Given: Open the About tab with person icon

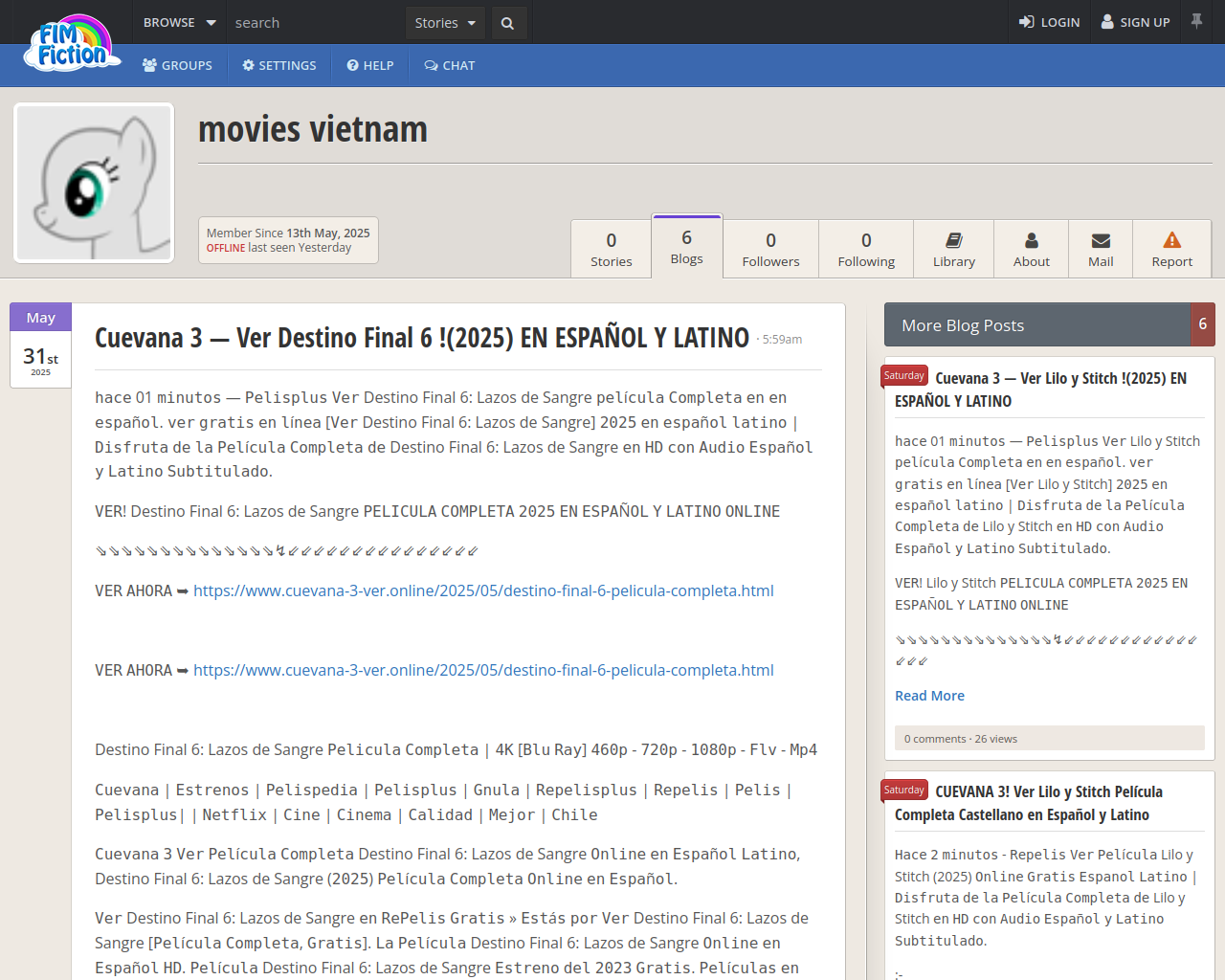Looking at the screenshot, I should point(1032,249).
